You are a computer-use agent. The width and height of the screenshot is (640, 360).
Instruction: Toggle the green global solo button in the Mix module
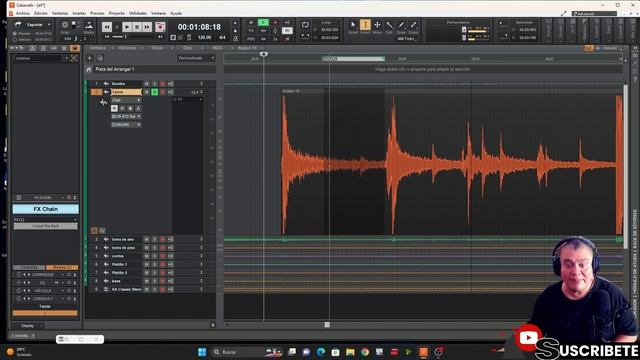[263, 22]
